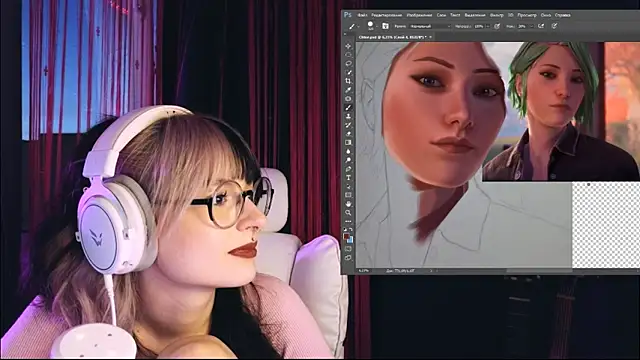Image resolution: width=640 pixels, height=360 pixels.
Task: Toggle Quick Mask mode
Action: pos(348,249)
